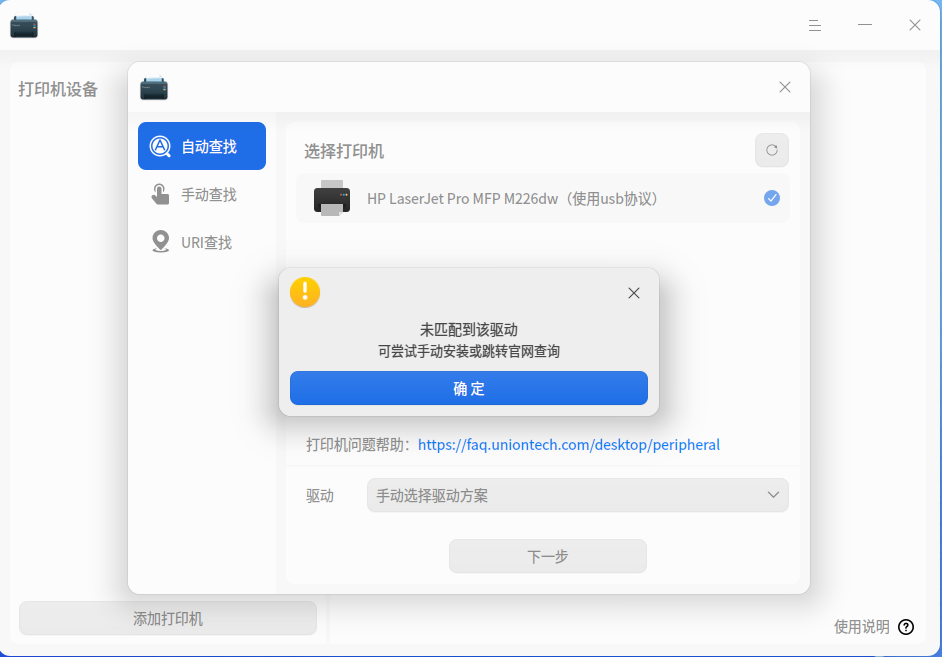Click the question mark help icon

point(906,627)
